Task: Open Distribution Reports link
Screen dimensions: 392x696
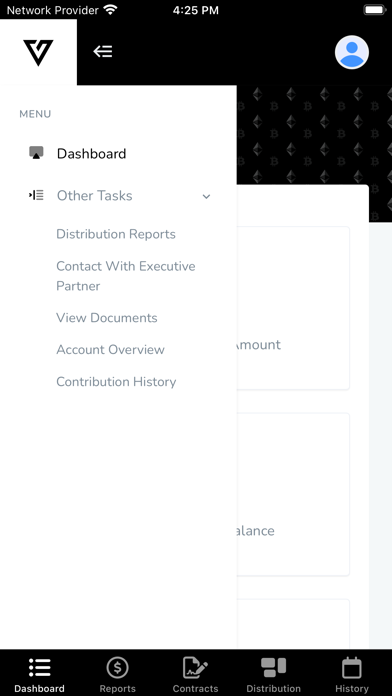Action: pos(116,234)
